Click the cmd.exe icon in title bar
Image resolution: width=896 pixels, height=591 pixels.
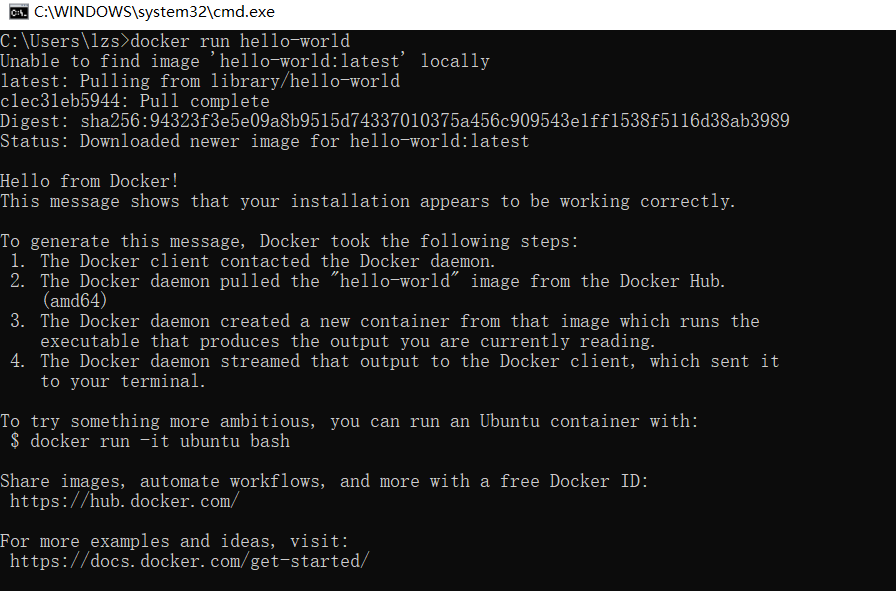pyautogui.click(x=18, y=11)
